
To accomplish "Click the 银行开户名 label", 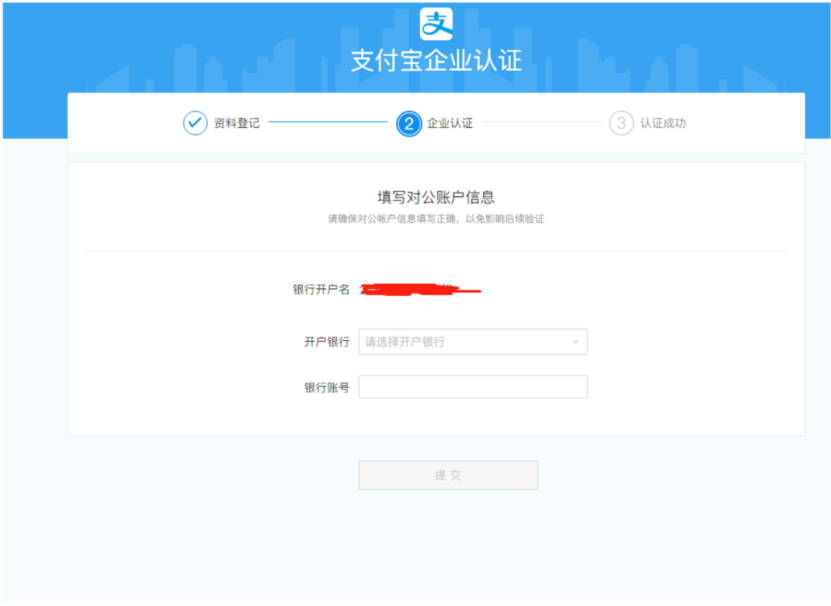I will pos(321,289).
